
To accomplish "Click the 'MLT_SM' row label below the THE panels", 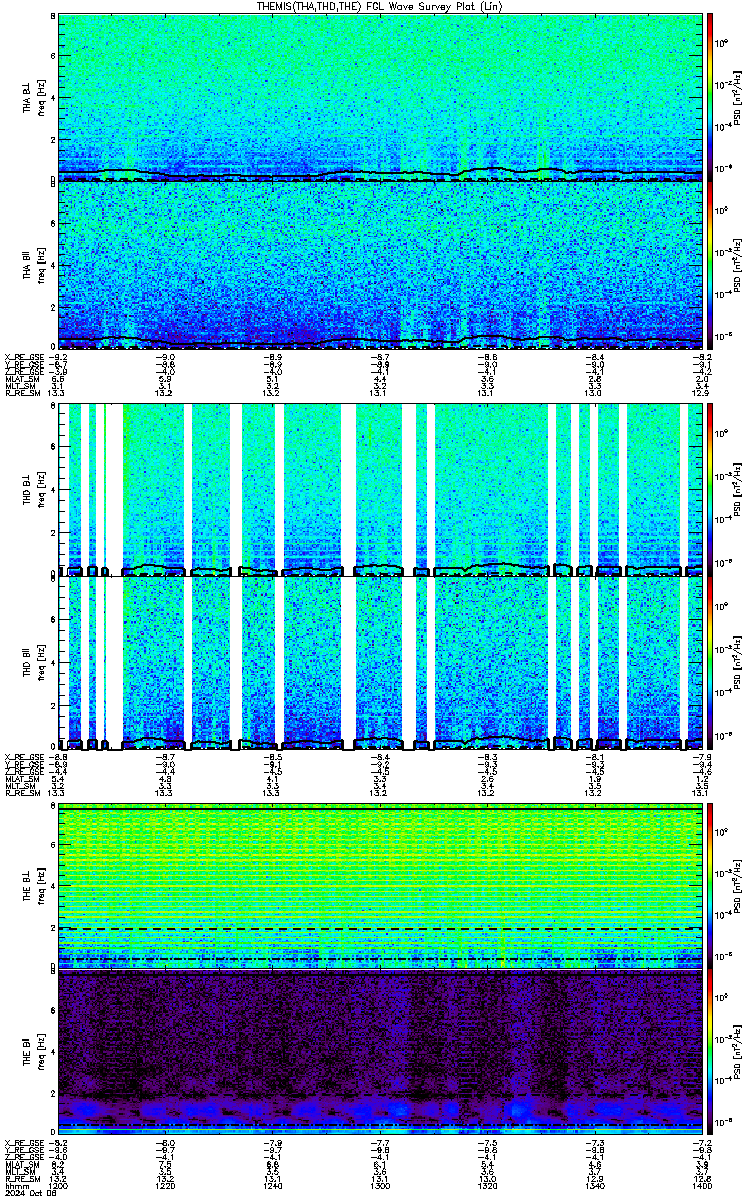I will (x=19, y=1172).
